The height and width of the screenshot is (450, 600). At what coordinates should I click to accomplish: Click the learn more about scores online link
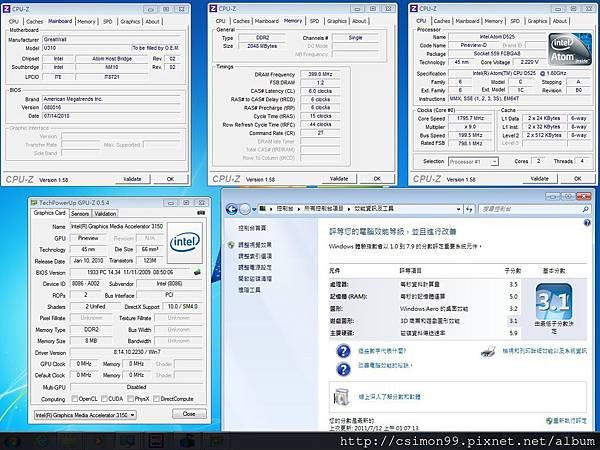[x=389, y=397]
